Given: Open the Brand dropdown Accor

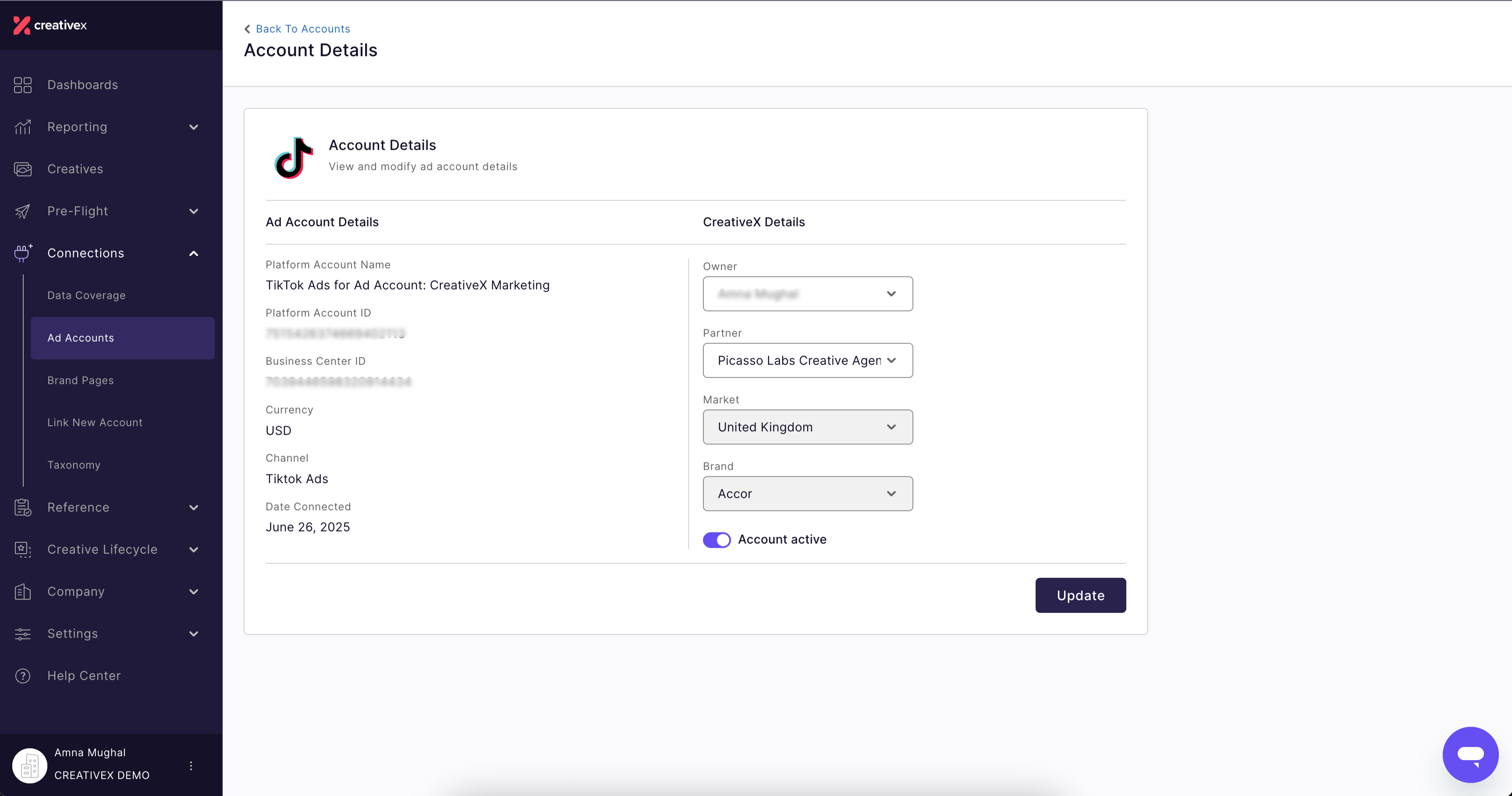Looking at the screenshot, I should click(808, 494).
